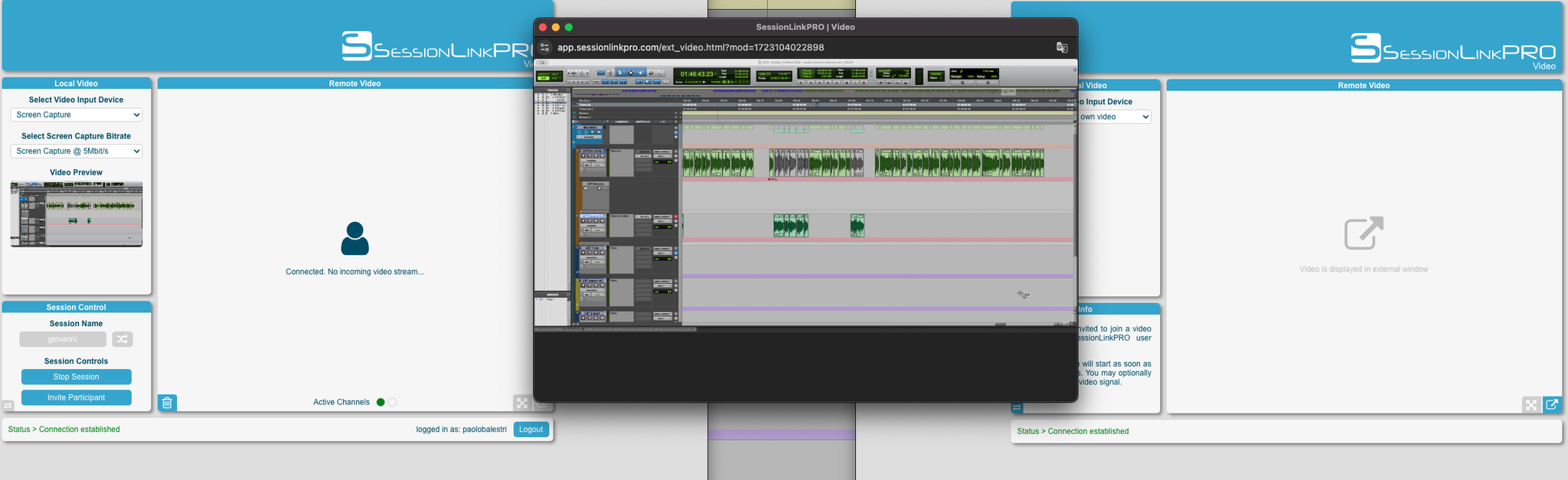Click the green Active Channels indicator

point(381,402)
